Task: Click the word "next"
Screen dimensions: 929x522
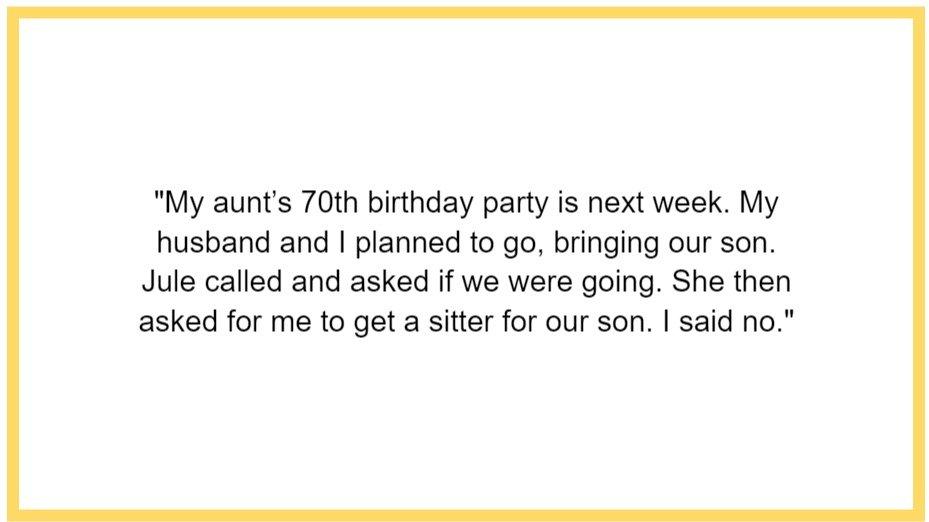Action: tap(616, 204)
